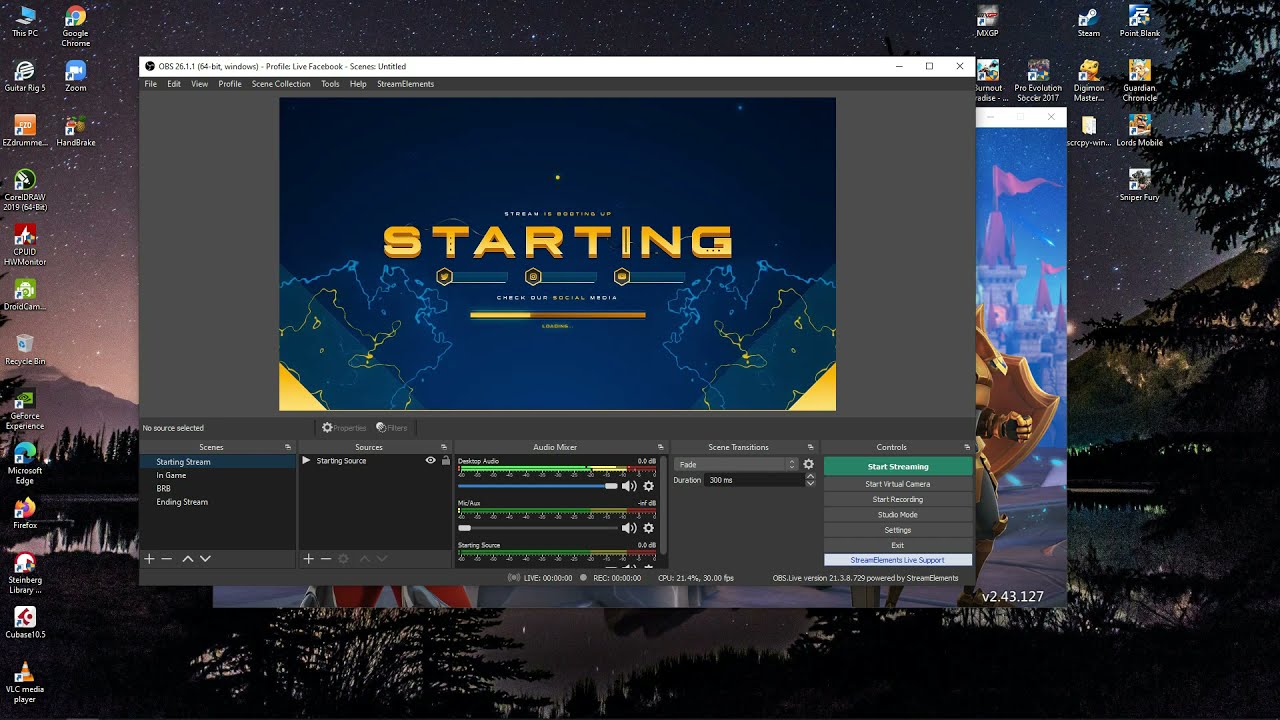Click the Filters button above the Sources panel

(391, 428)
